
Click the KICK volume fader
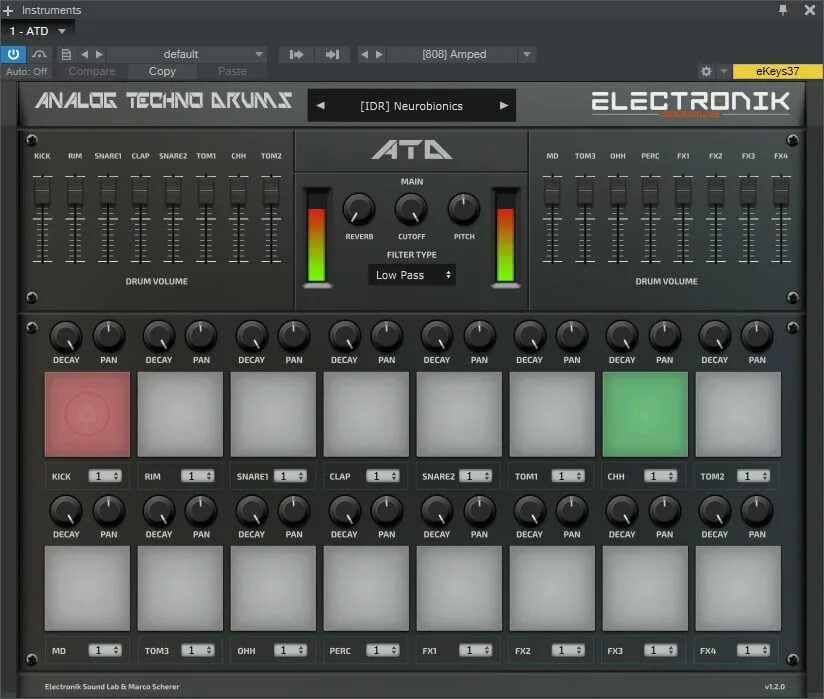click(x=42, y=191)
